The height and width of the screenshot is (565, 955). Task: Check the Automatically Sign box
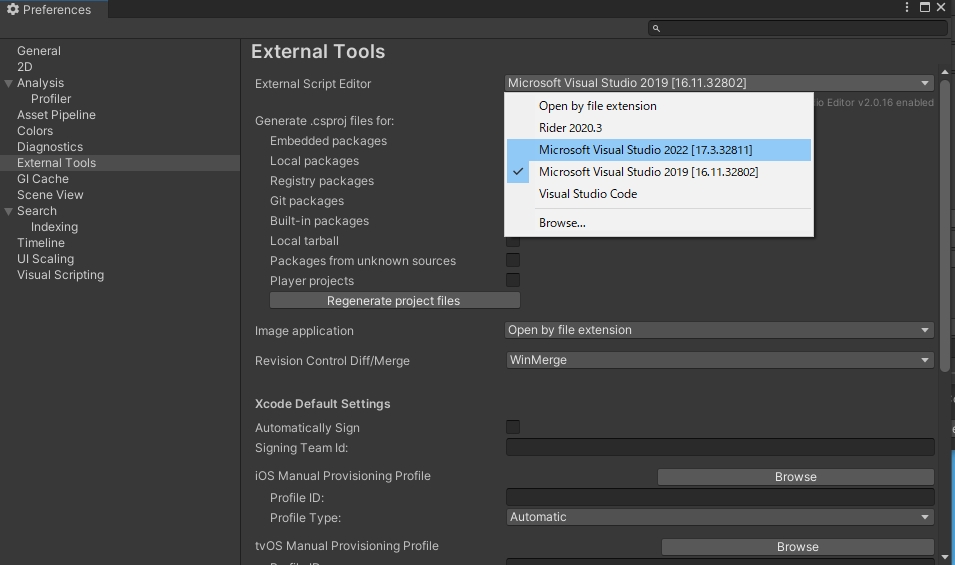(513, 427)
